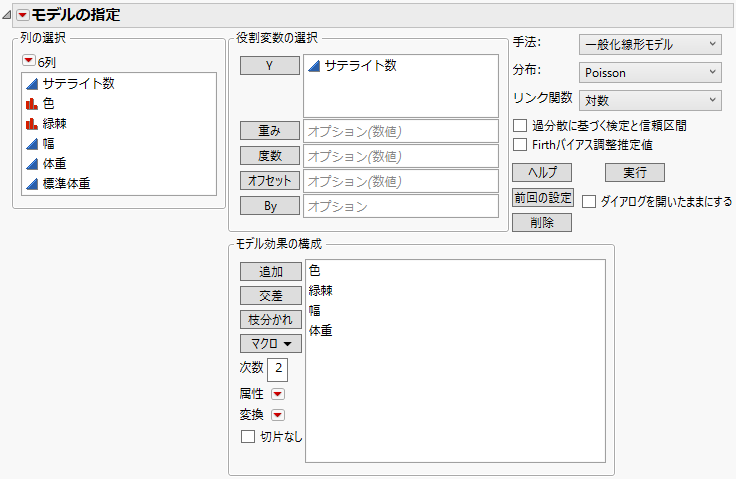The width and height of the screenshot is (736, 479).
Task: Click the 追加 effect button
Action: tap(270, 271)
